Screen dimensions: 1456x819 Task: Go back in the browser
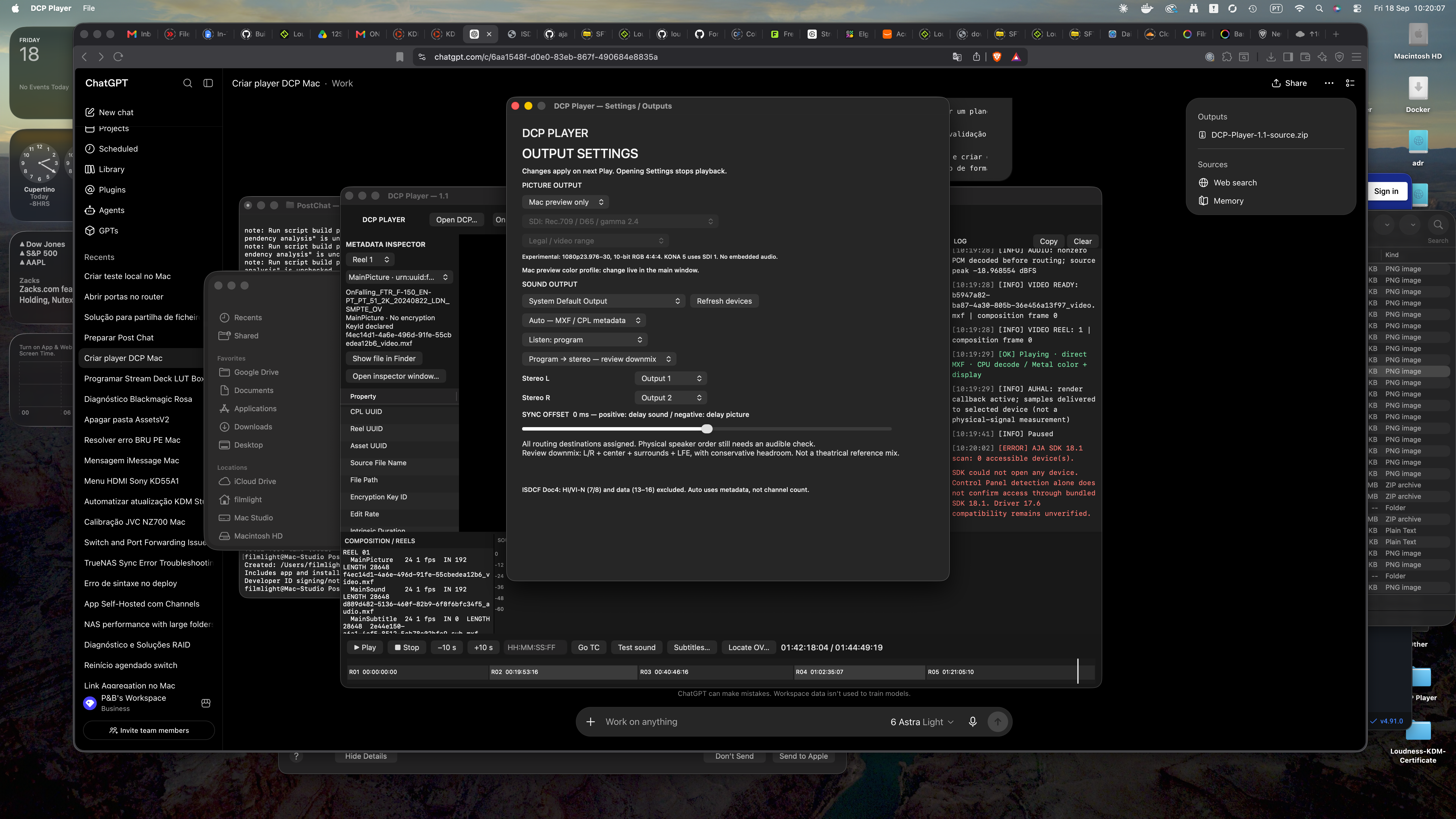[x=84, y=57]
